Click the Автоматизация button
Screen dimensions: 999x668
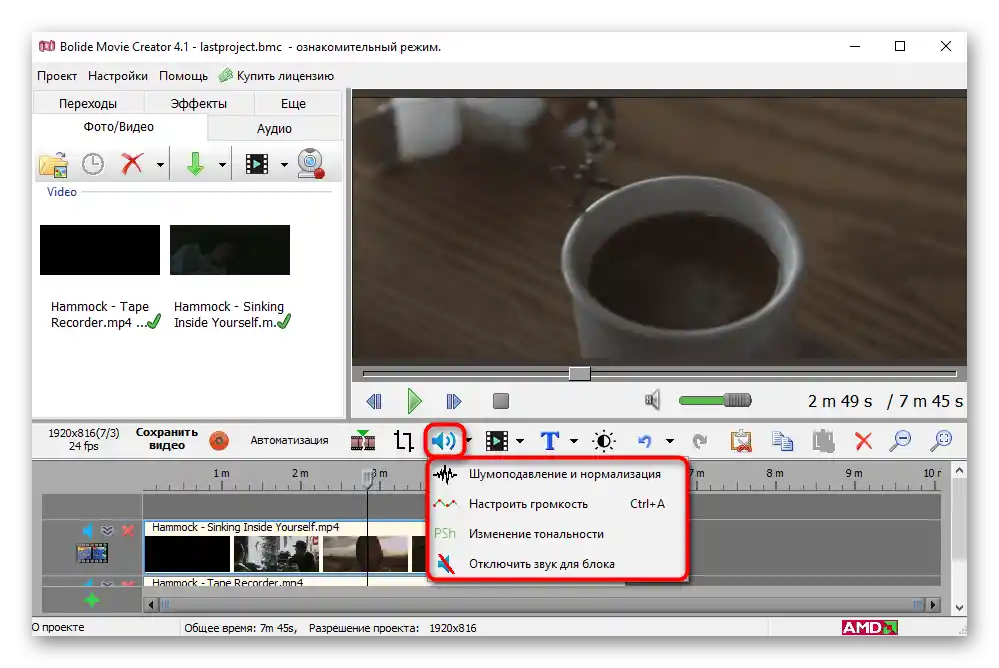(x=289, y=440)
